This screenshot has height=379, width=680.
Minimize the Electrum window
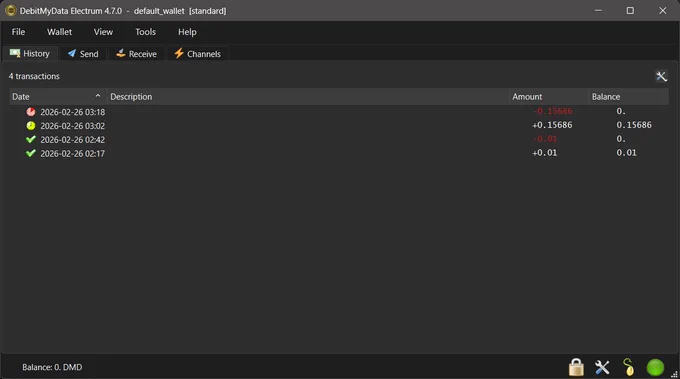pos(598,10)
